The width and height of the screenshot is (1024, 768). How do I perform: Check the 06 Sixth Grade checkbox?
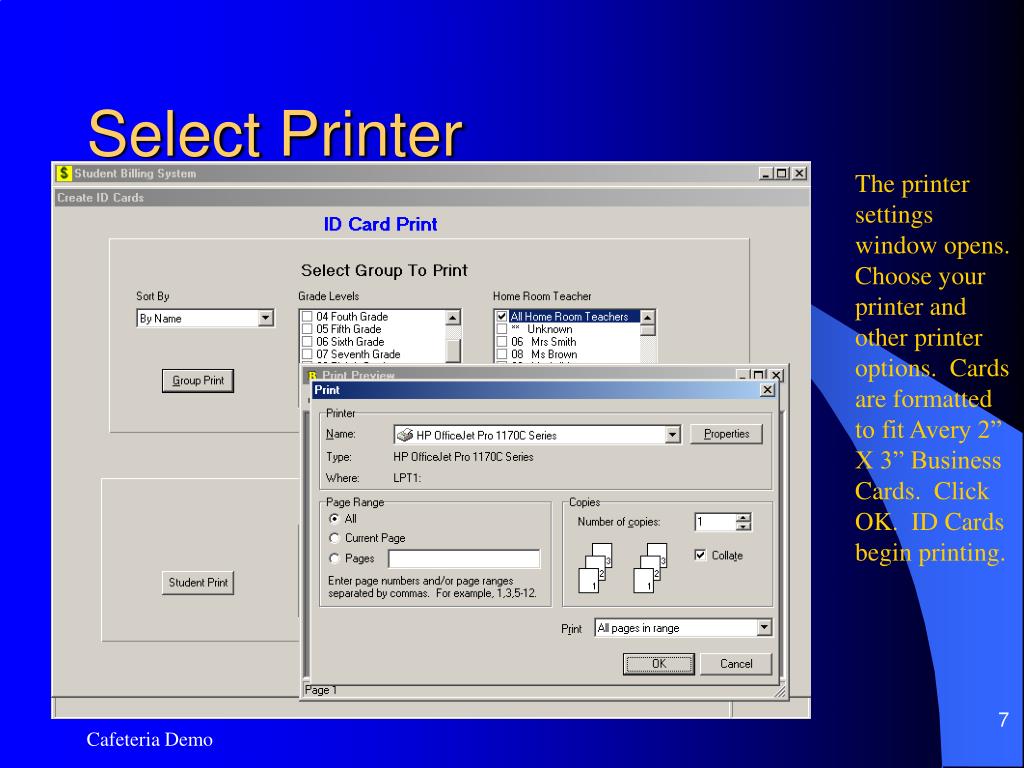(307, 342)
